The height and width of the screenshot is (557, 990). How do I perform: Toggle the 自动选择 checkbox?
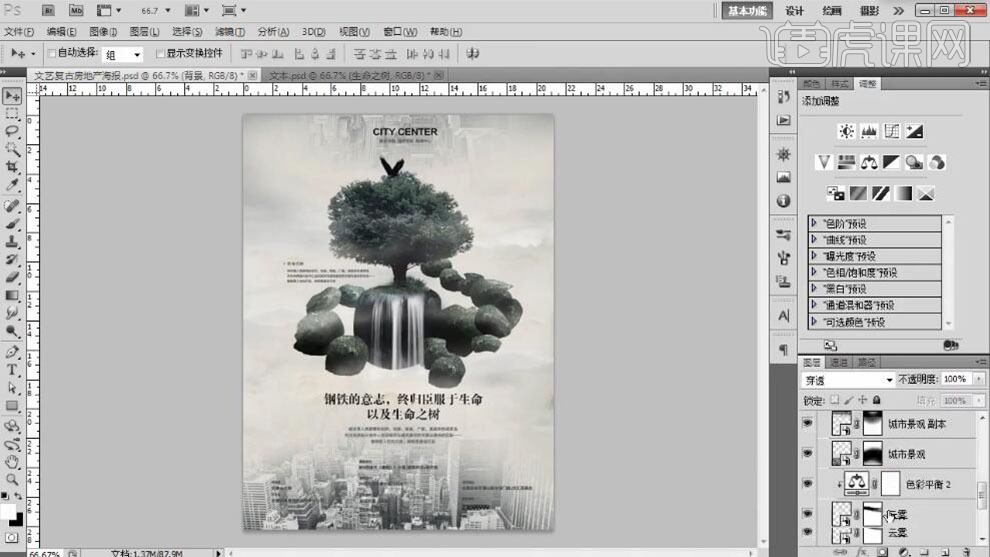pyautogui.click(x=52, y=54)
